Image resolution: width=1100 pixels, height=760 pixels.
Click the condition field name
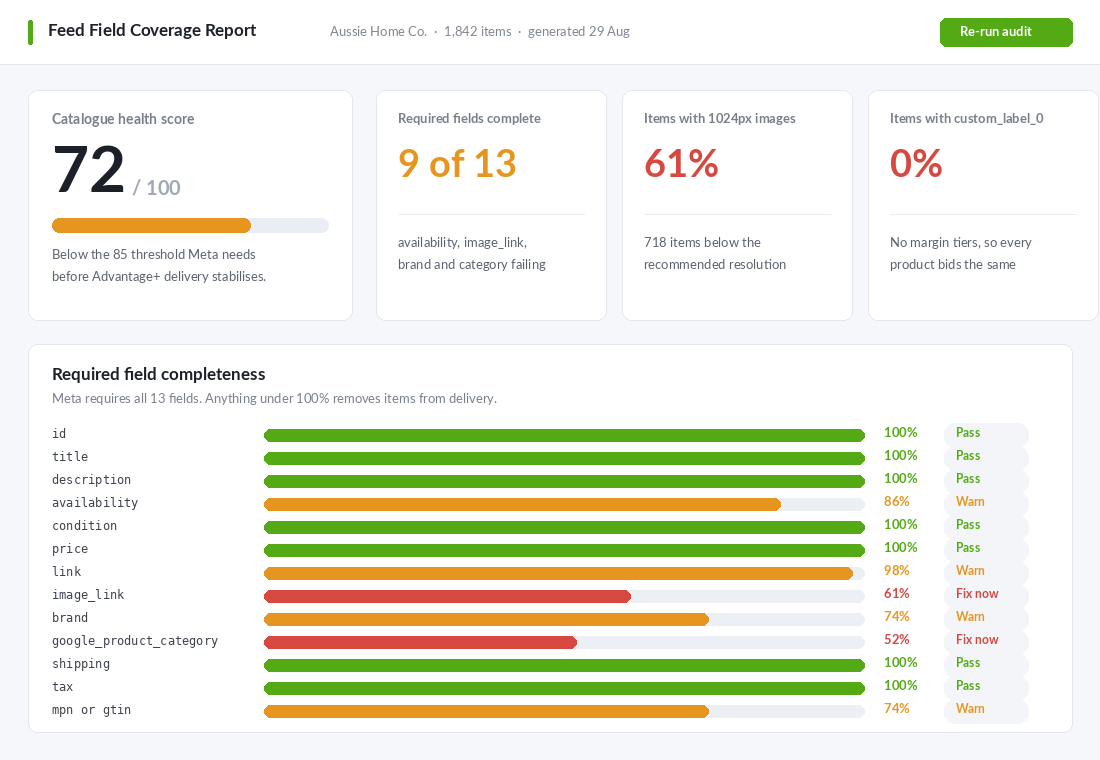coord(84,526)
